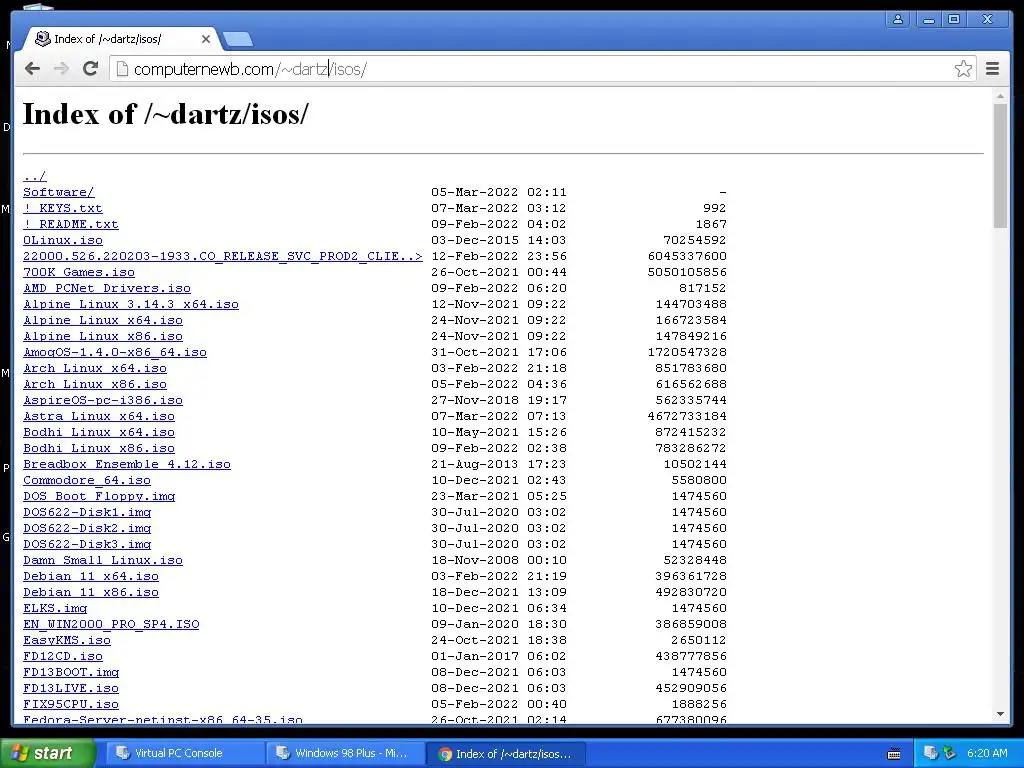This screenshot has width=1024, height=768.
Task: Download Arch_Linux_x64.iso
Action: [95, 368]
